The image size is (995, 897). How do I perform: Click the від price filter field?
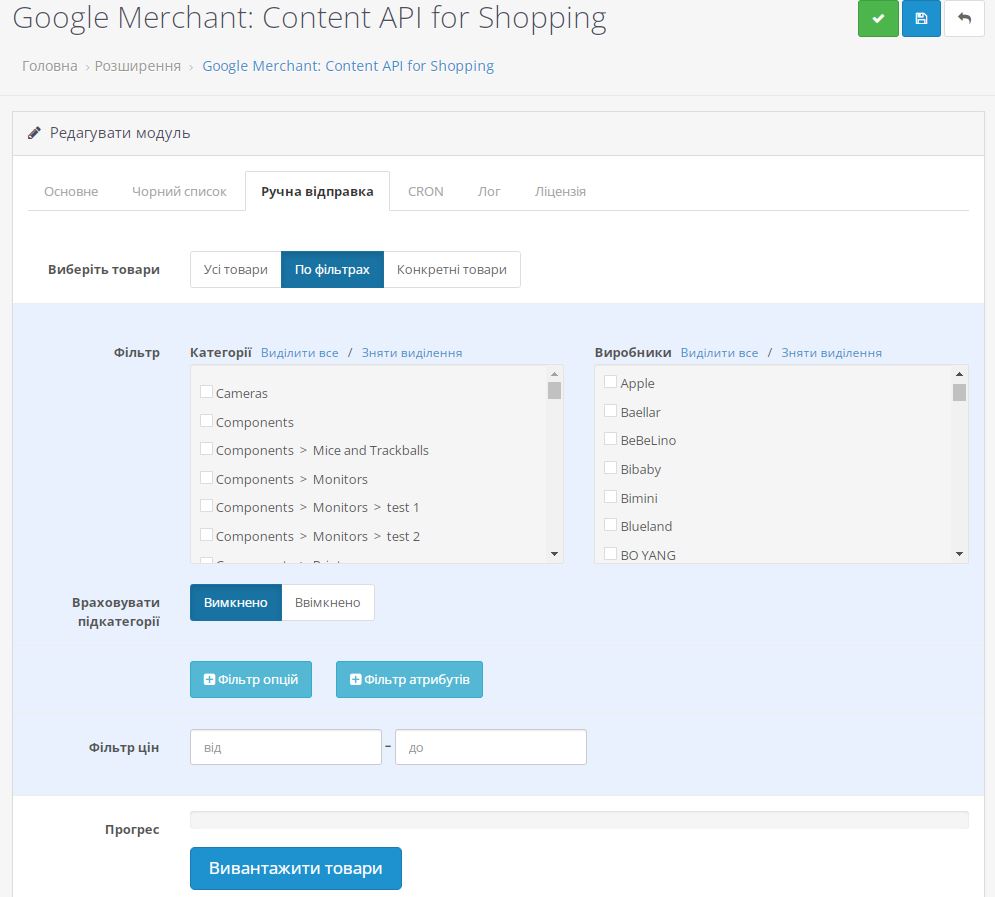click(x=285, y=746)
